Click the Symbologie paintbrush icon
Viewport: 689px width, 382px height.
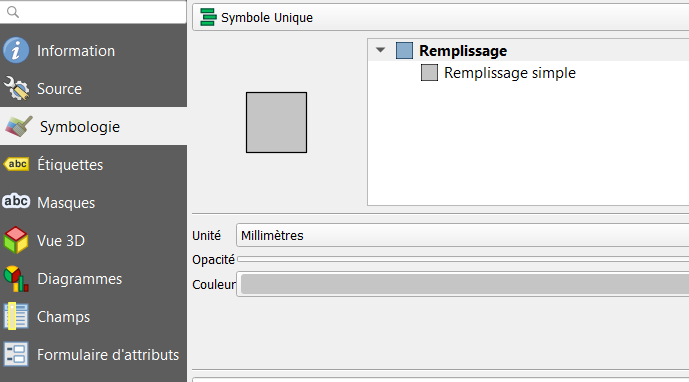[x=18, y=127]
